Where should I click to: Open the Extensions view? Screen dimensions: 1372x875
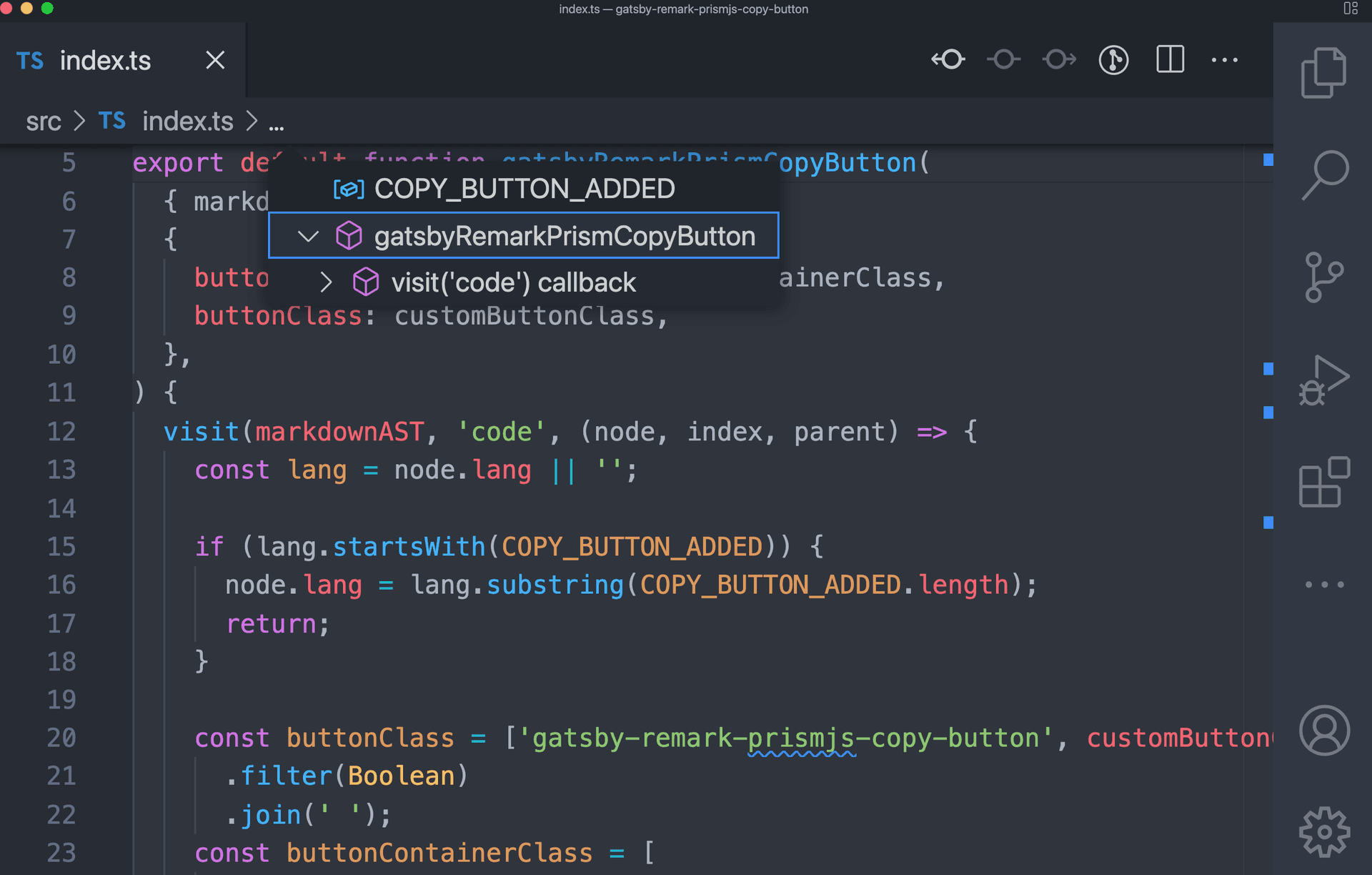(x=1323, y=484)
